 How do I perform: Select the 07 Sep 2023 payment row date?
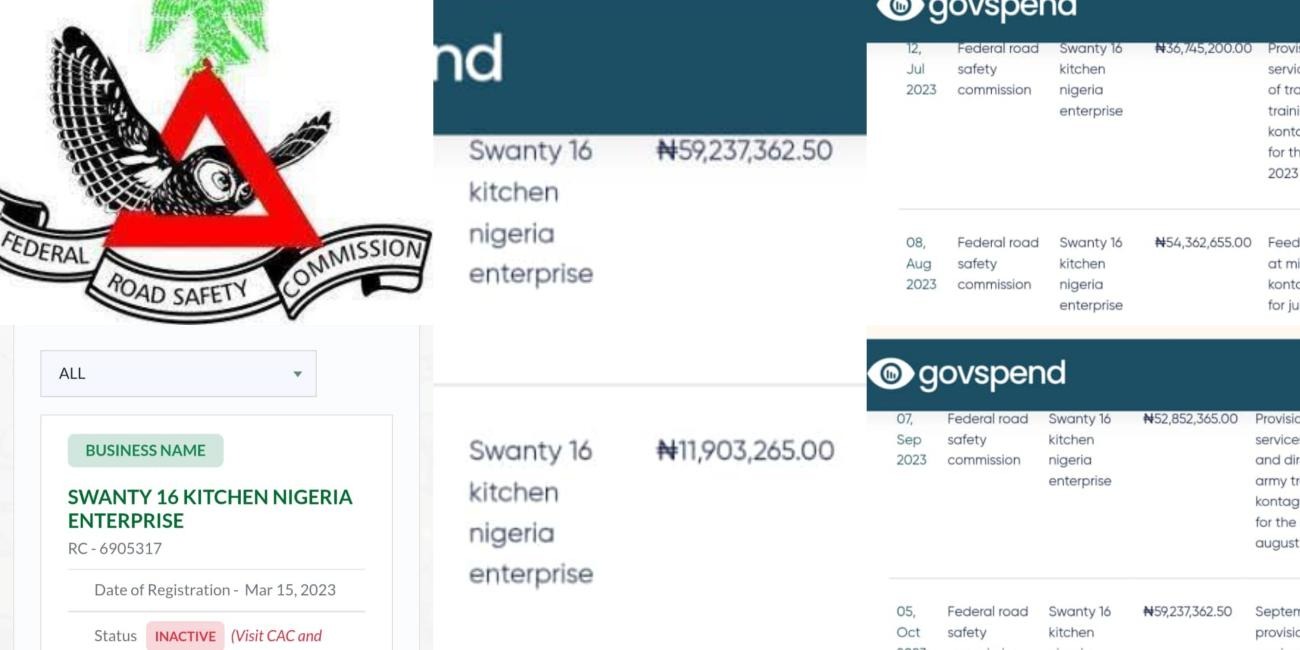click(911, 440)
